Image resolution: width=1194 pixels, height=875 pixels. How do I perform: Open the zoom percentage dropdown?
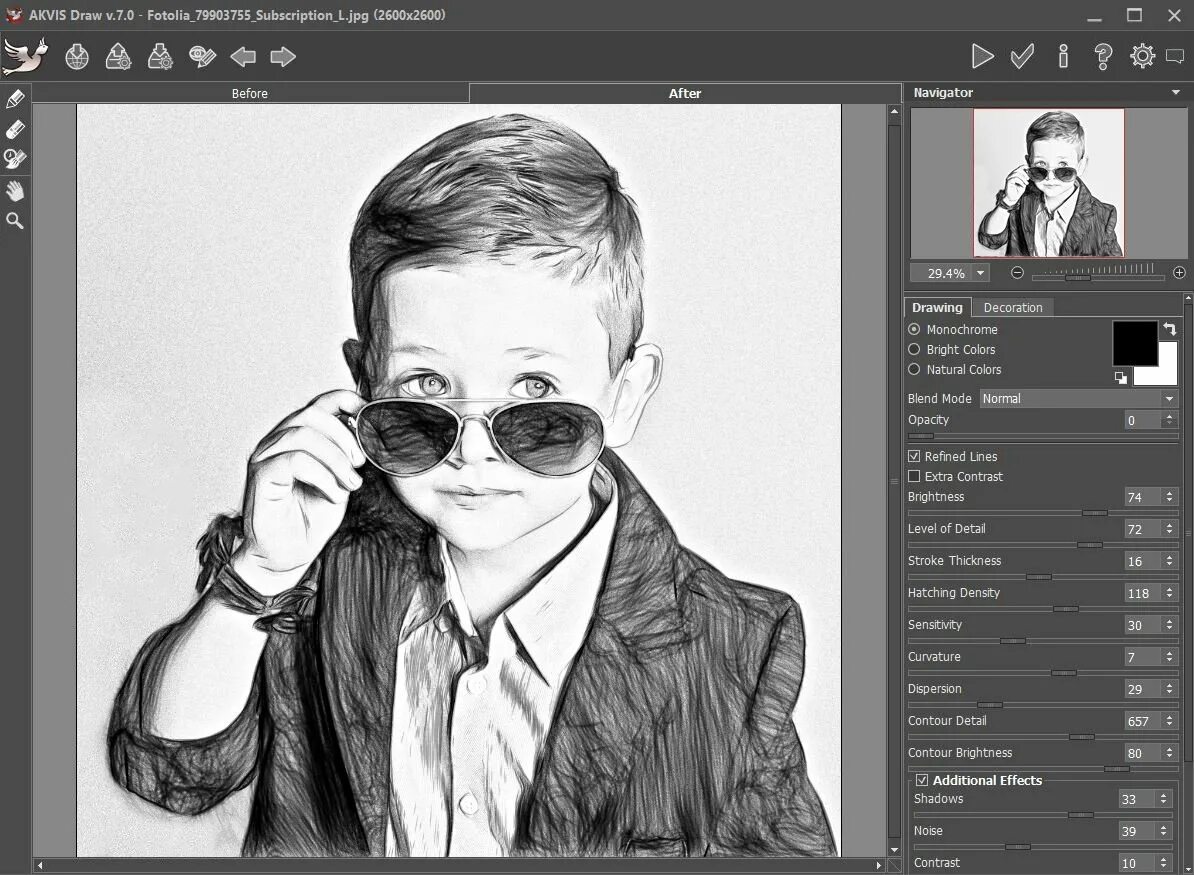(980, 273)
